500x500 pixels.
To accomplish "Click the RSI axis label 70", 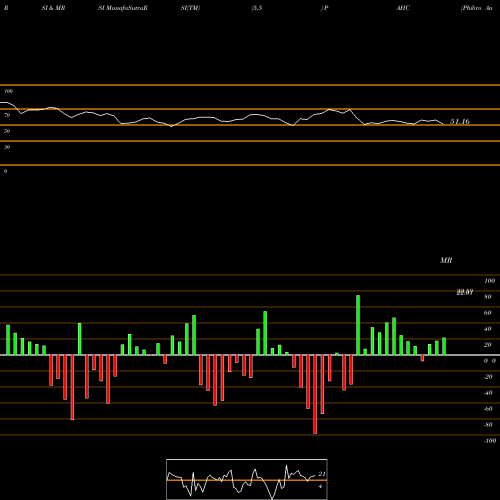I will (x=7, y=115).
